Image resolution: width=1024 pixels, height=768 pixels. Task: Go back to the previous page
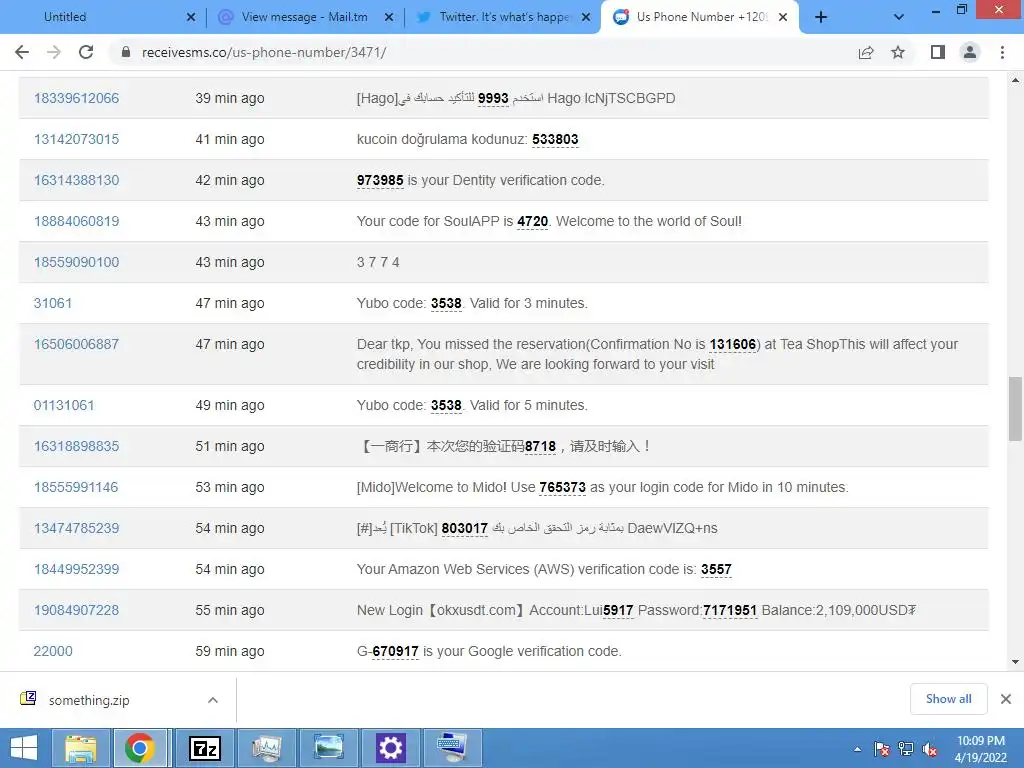coord(22,52)
